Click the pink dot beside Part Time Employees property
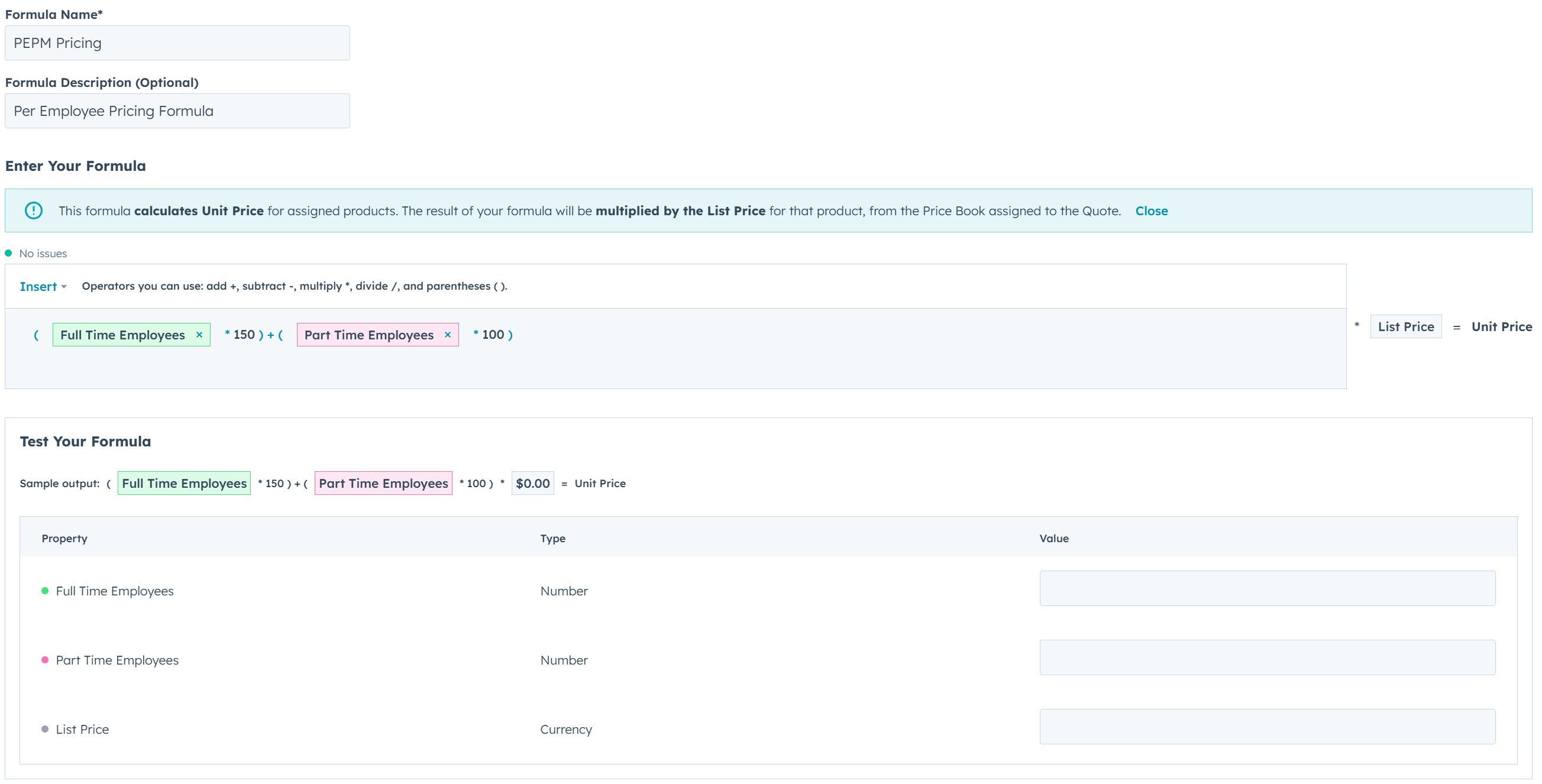Image resolution: width=1542 pixels, height=784 pixels. [46, 660]
